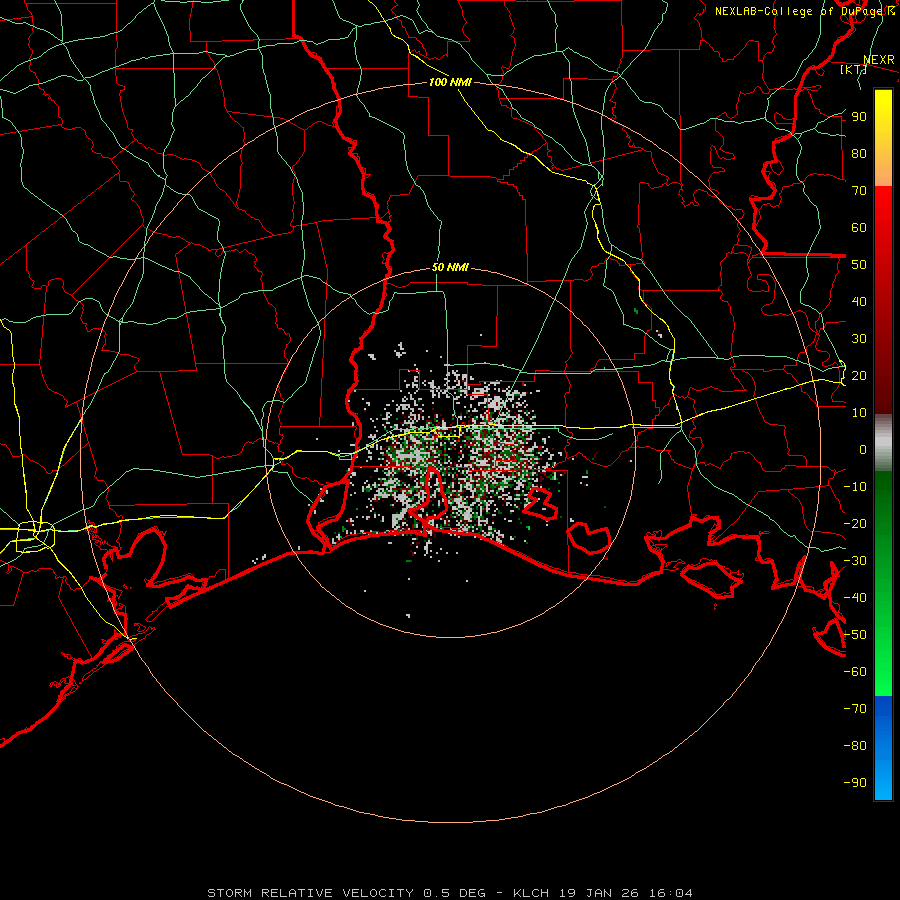Screen dimensions: 900x900
Task: Click the -50 value on the velocity scale
Action: (855, 635)
